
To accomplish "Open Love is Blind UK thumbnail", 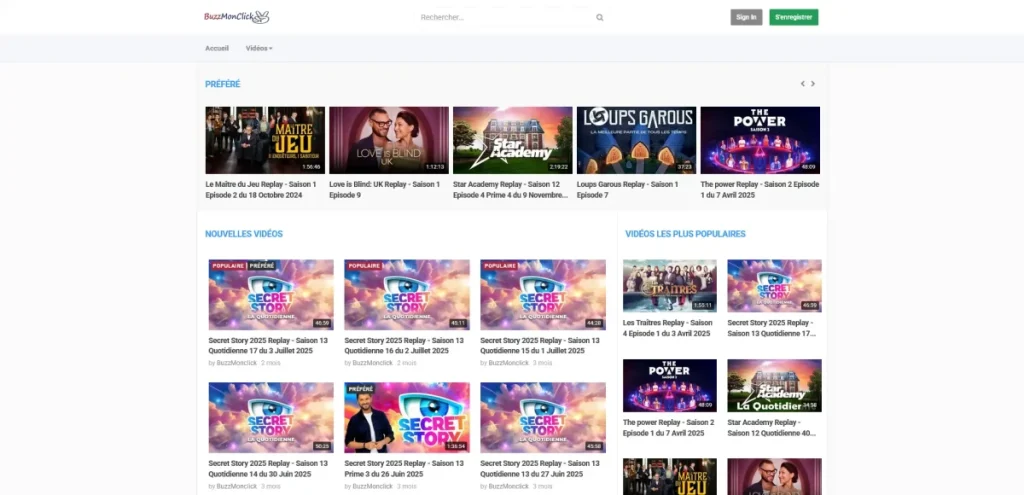I will 389,140.
